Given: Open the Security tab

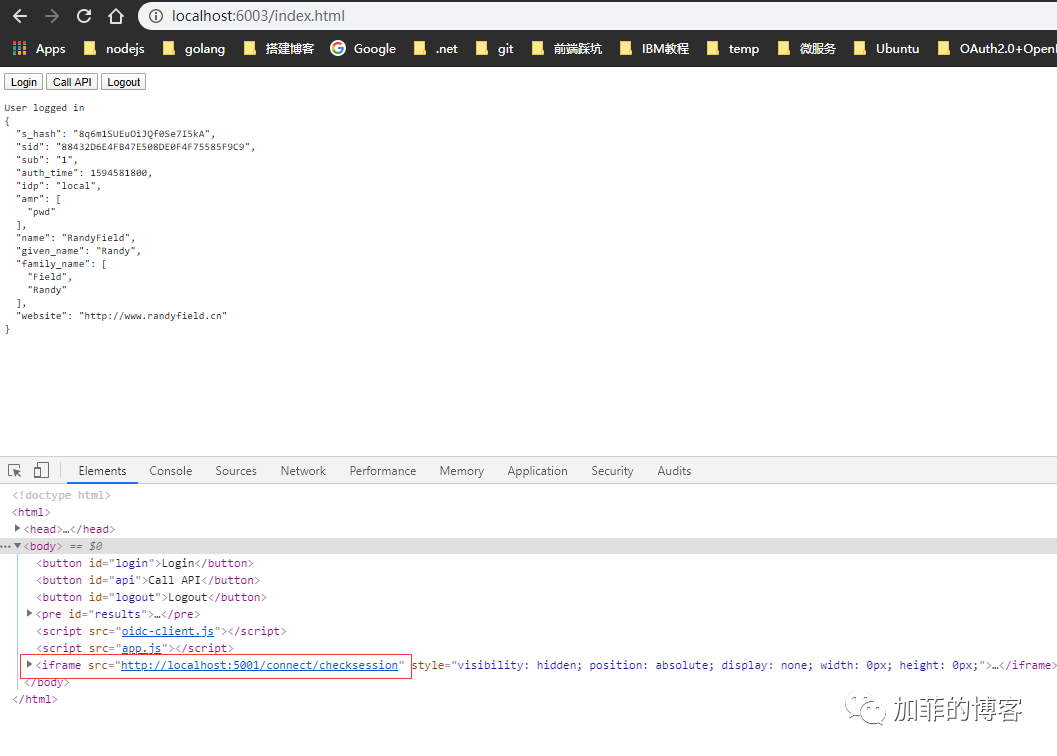Looking at the screenshot, I should pos(612,471).
